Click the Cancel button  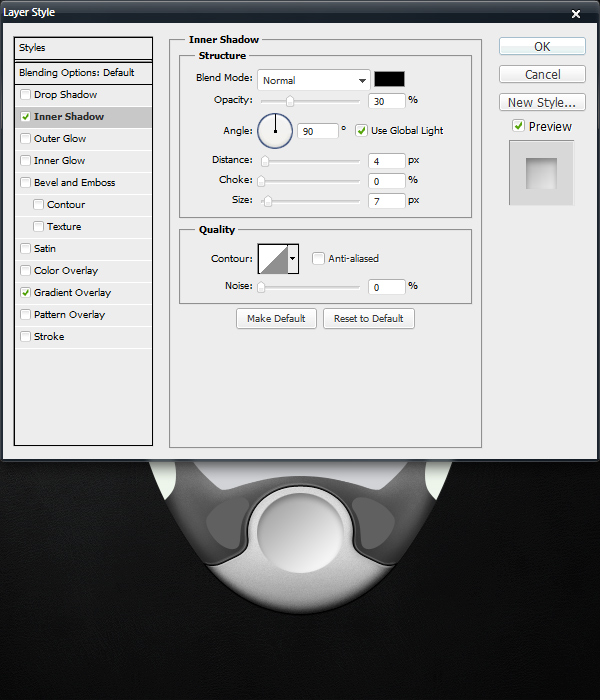pos(542,74)
